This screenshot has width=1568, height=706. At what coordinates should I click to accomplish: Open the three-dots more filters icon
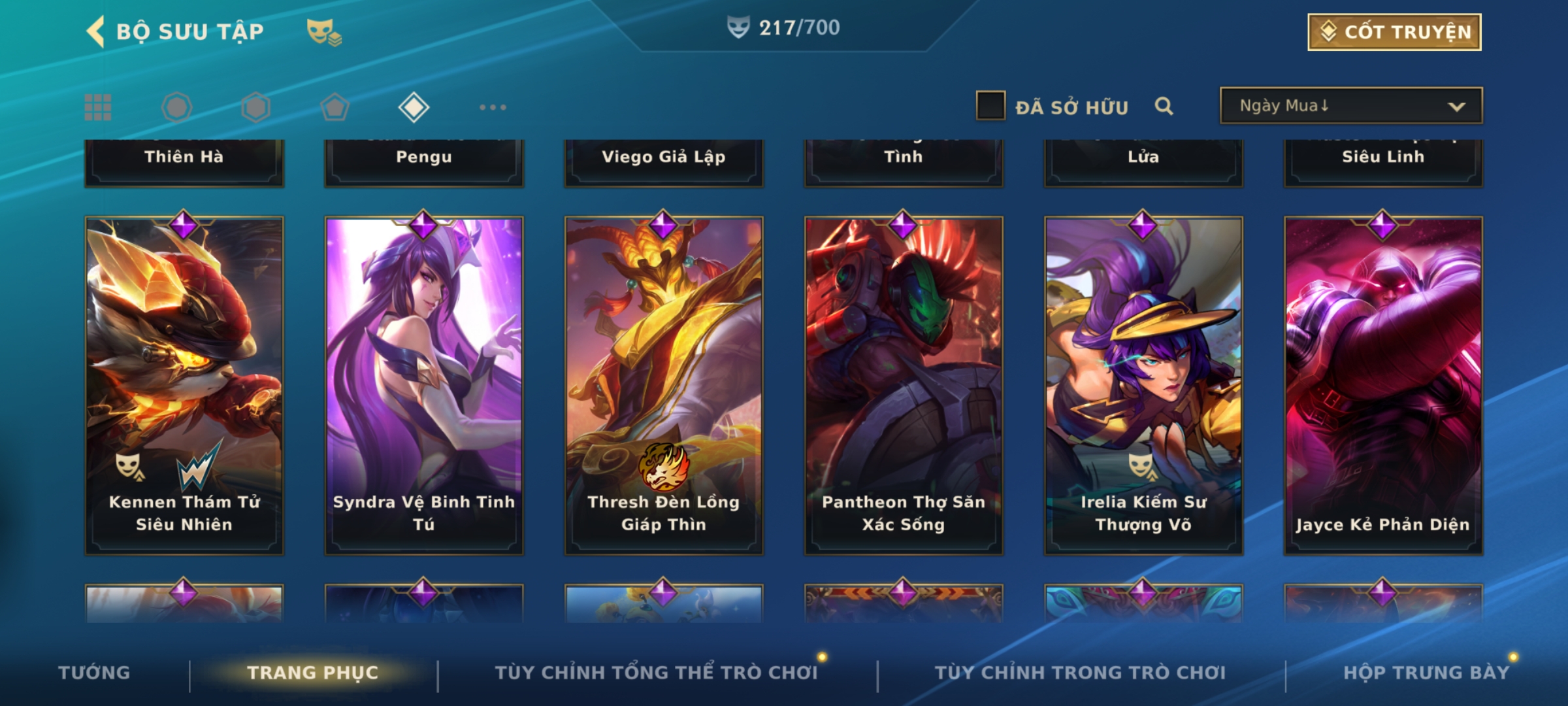pyautogui.click(x=493, y=107)
